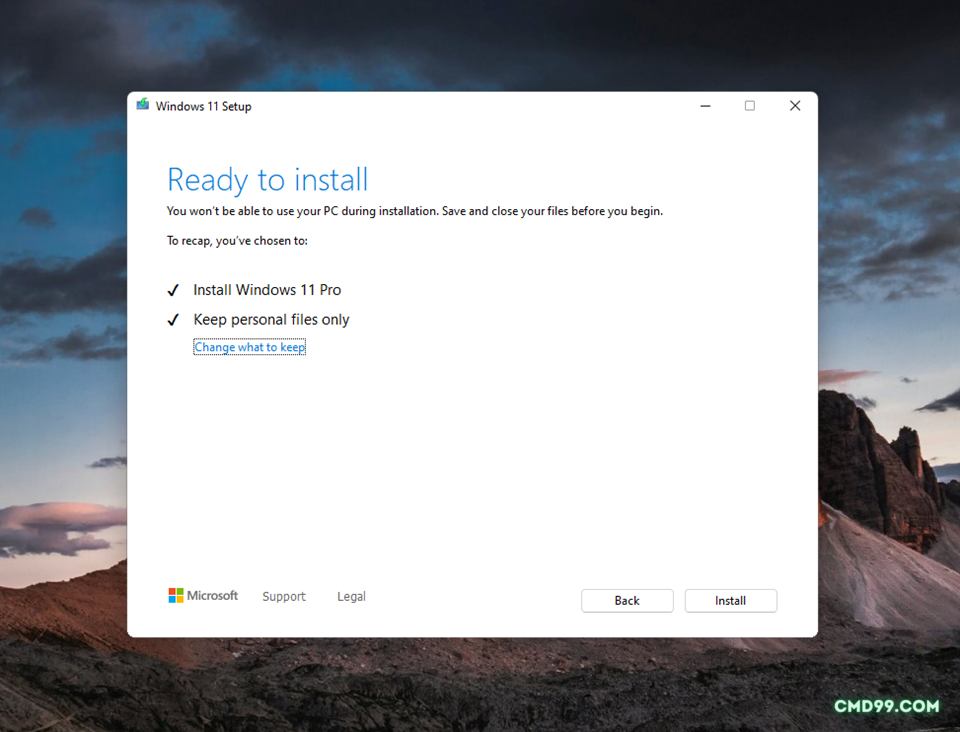Image resolution: width=960 pixels, height=732 pixels.
Task: Click the checkmark beside Keep personal files only
Action: click(173, 319)
